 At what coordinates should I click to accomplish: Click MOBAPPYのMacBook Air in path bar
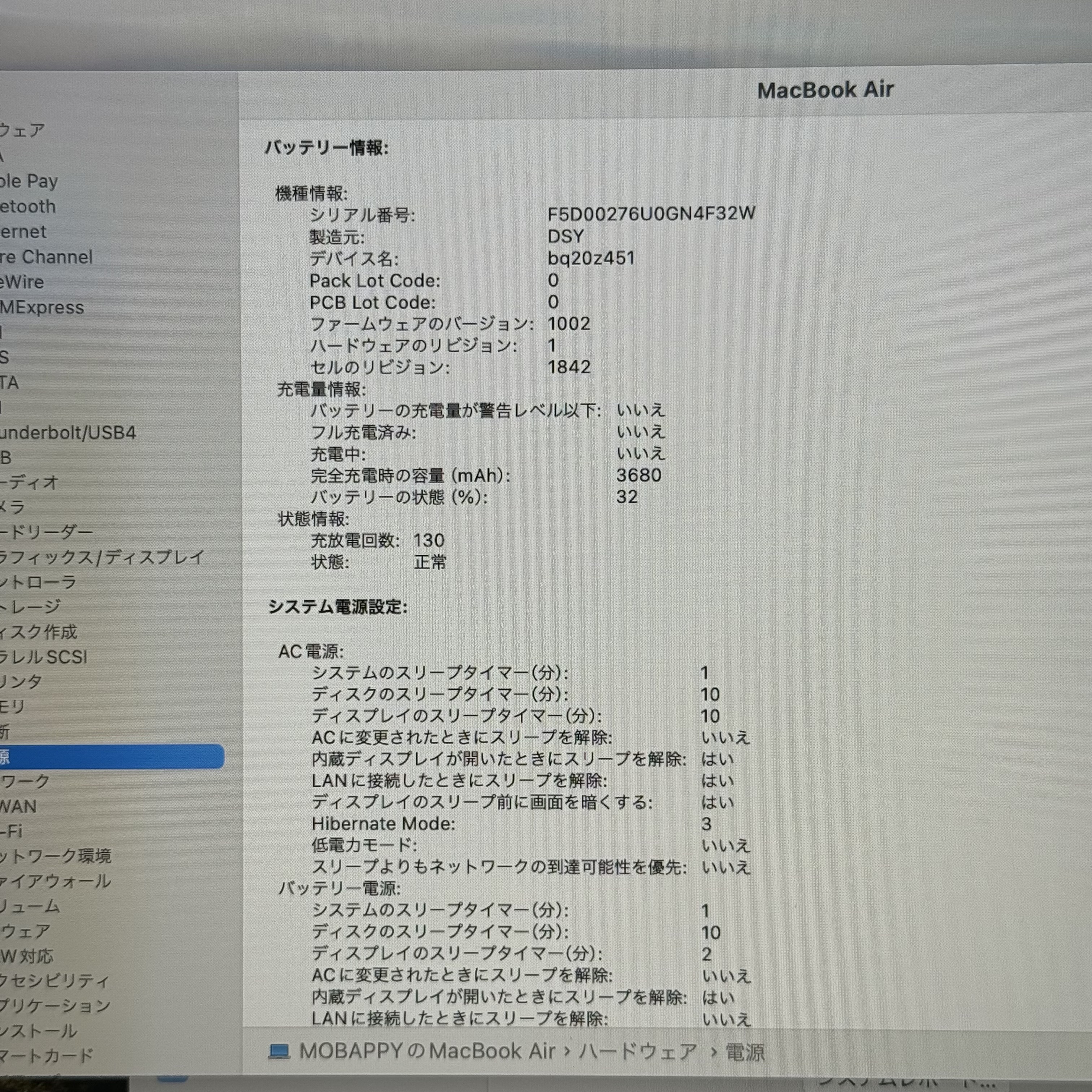[x=427, y=1051]
